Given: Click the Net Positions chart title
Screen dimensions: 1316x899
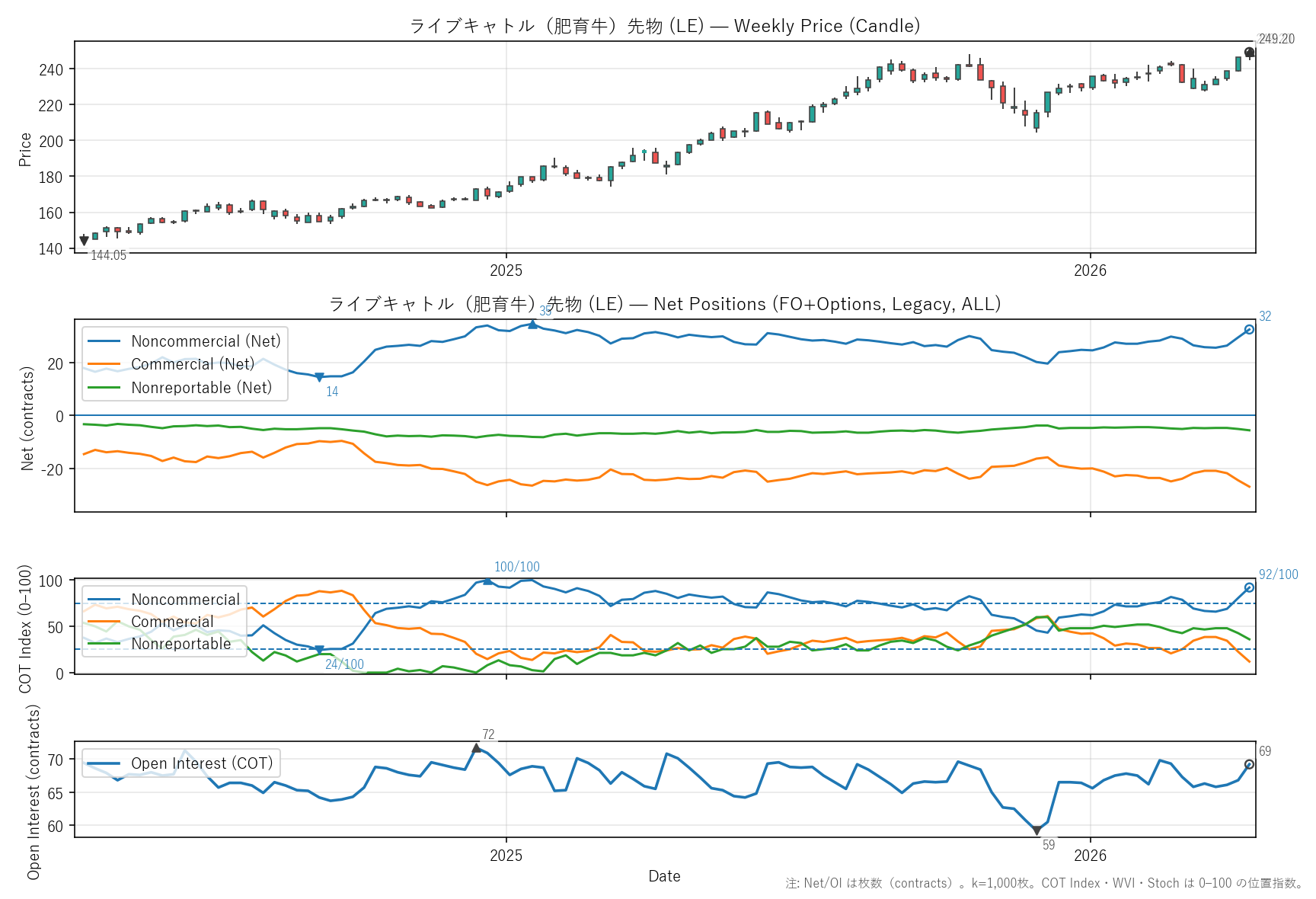Looking at the screenshot, I should (x=664, y=304).
